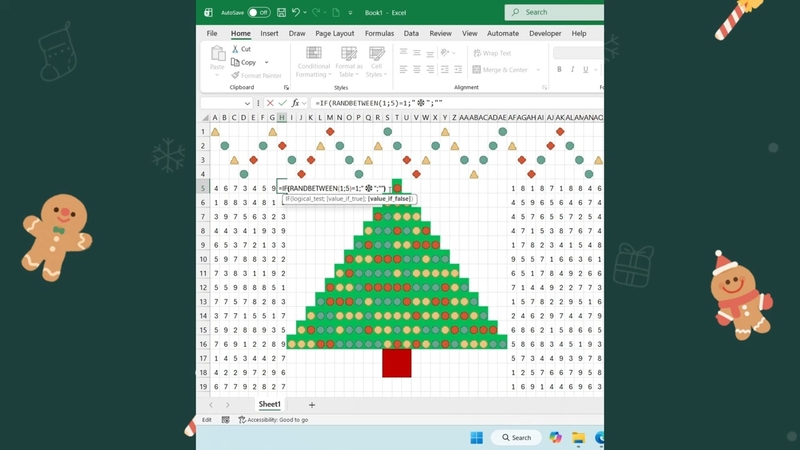
Task: Click the Redo arrow icon
Action: pyautogui.click(x=316, y=12)
